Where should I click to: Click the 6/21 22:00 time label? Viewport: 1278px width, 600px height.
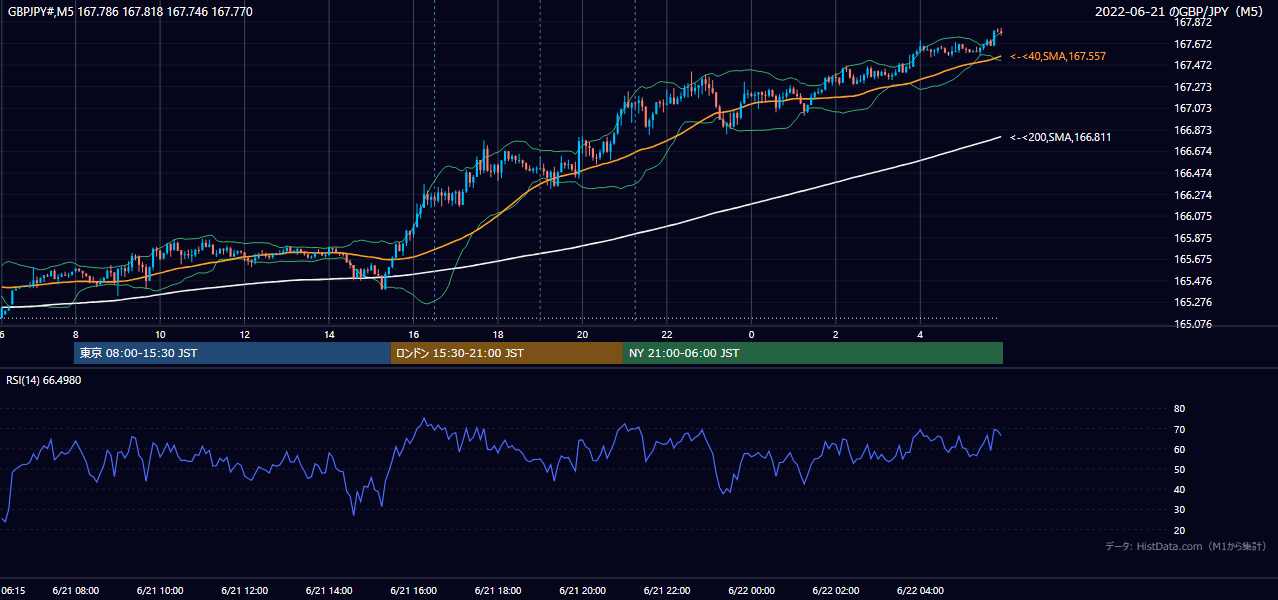pyautogui.click(x=667, y=591)
